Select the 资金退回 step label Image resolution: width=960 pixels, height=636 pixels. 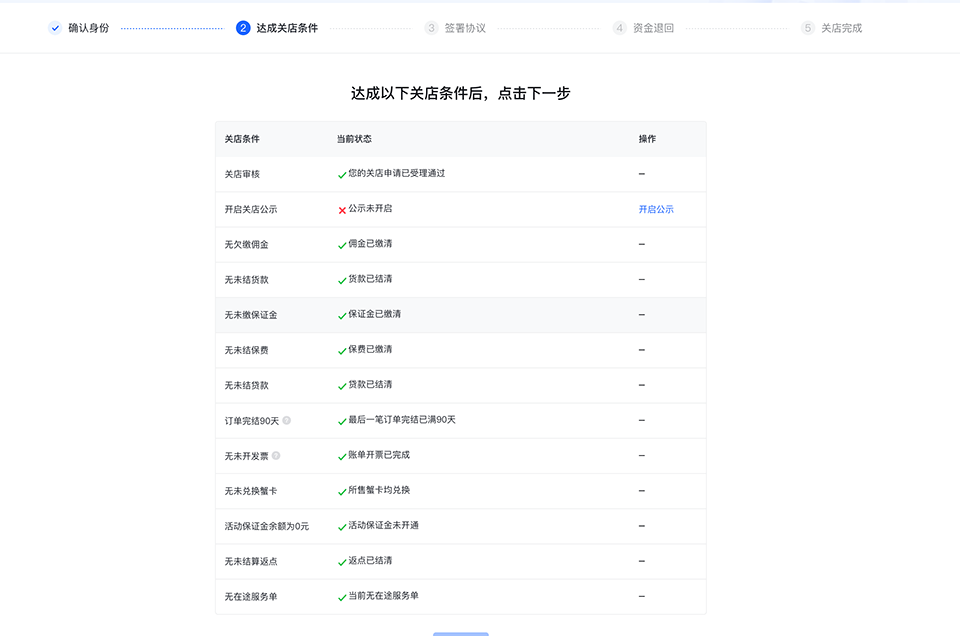point(653,28)
